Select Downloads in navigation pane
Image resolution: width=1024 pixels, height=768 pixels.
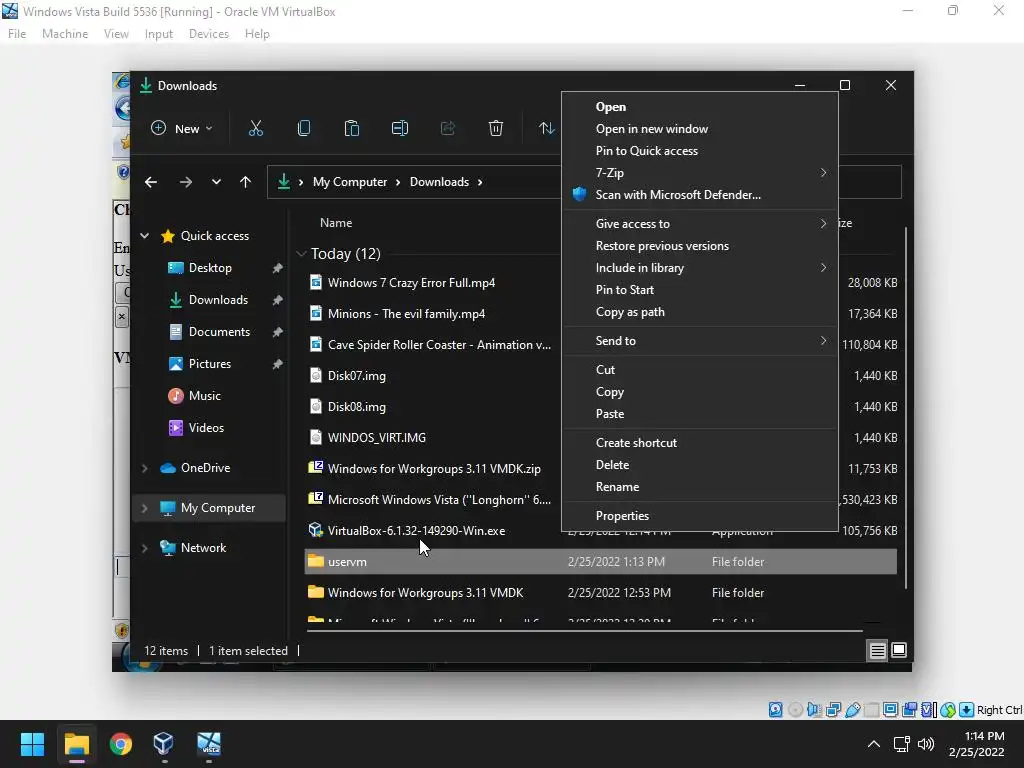click(x=218, y=300)
